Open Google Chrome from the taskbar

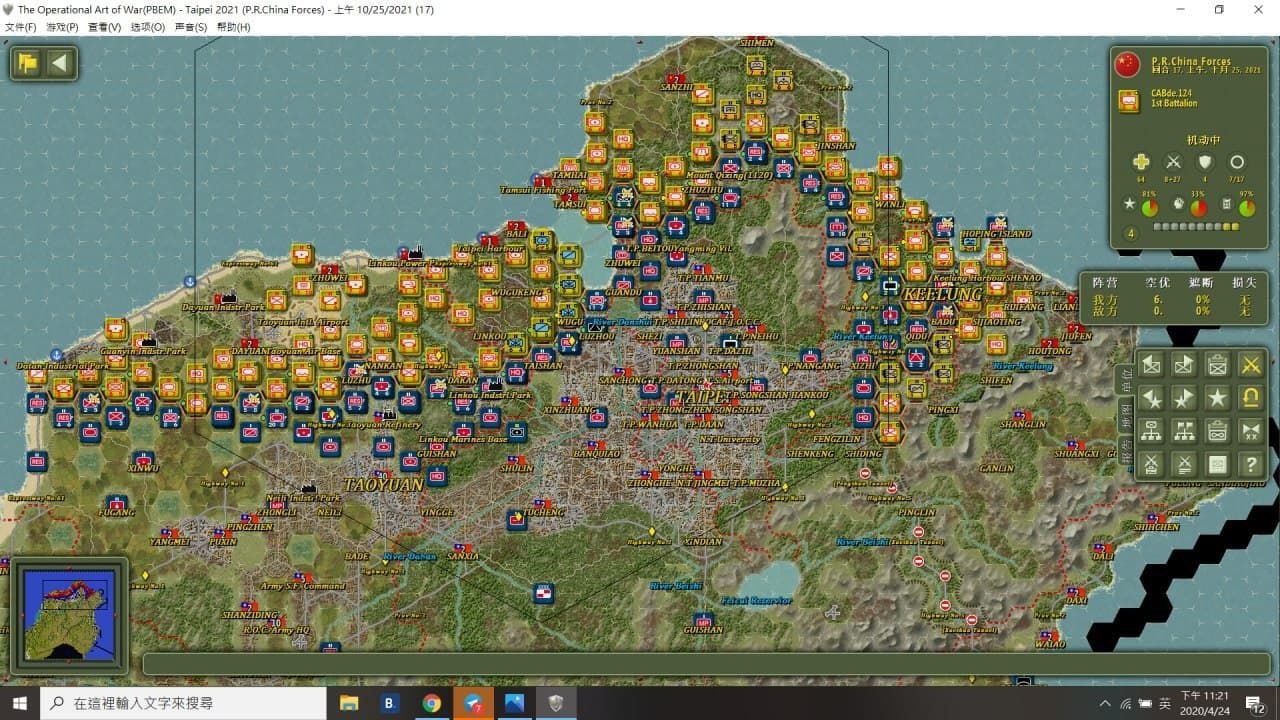[x=431, y=703]
